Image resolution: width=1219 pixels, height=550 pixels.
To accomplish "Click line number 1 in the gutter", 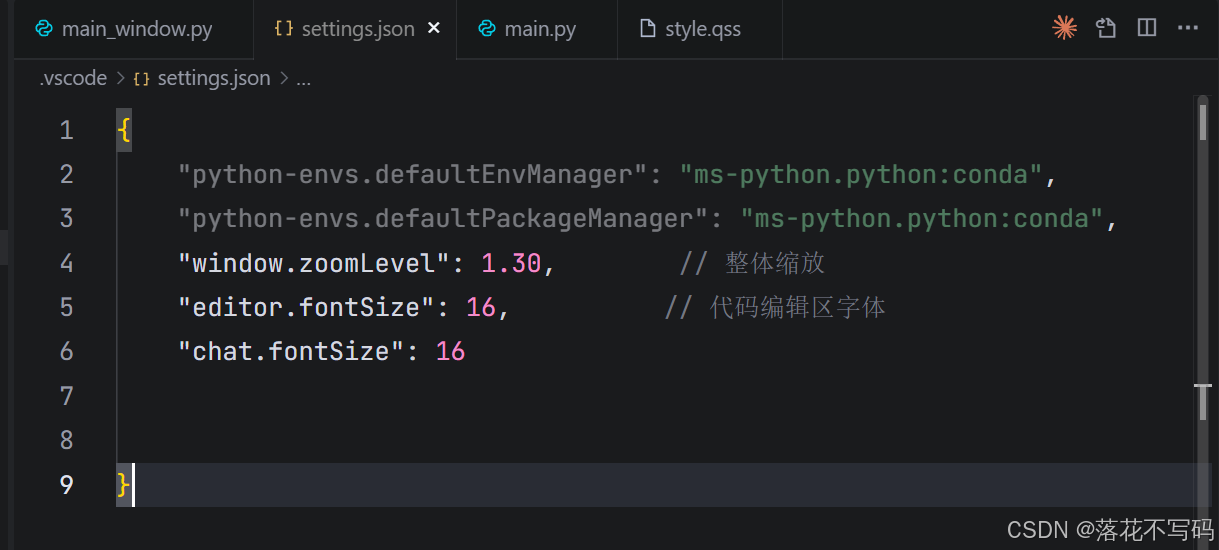I will [66, 130].
